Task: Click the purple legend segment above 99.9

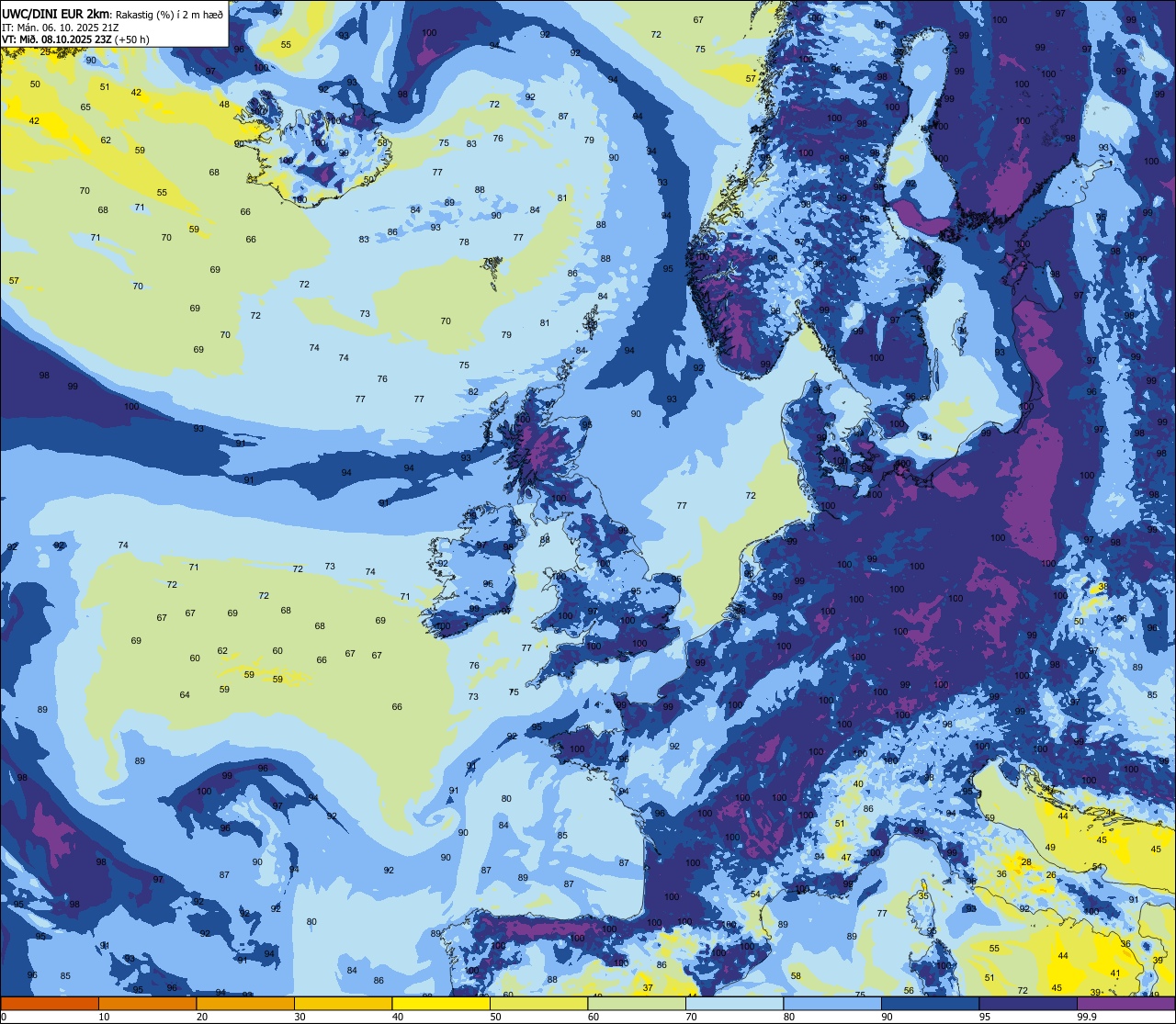Action: pyautogui.click(x=1125, y=1004)
